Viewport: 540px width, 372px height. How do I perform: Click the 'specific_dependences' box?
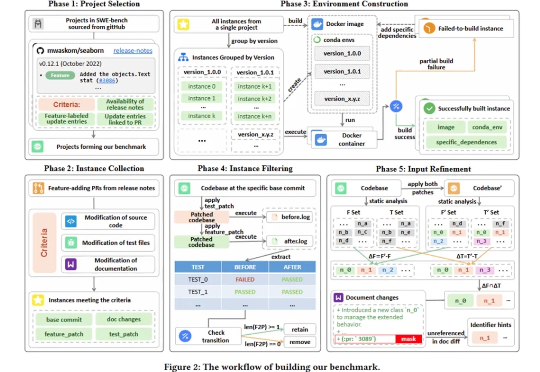click(x=466, y=142)
